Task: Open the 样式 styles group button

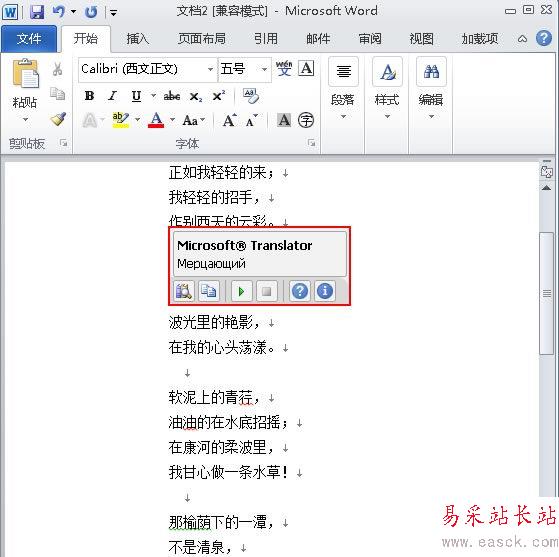Action: pos(387,89)
